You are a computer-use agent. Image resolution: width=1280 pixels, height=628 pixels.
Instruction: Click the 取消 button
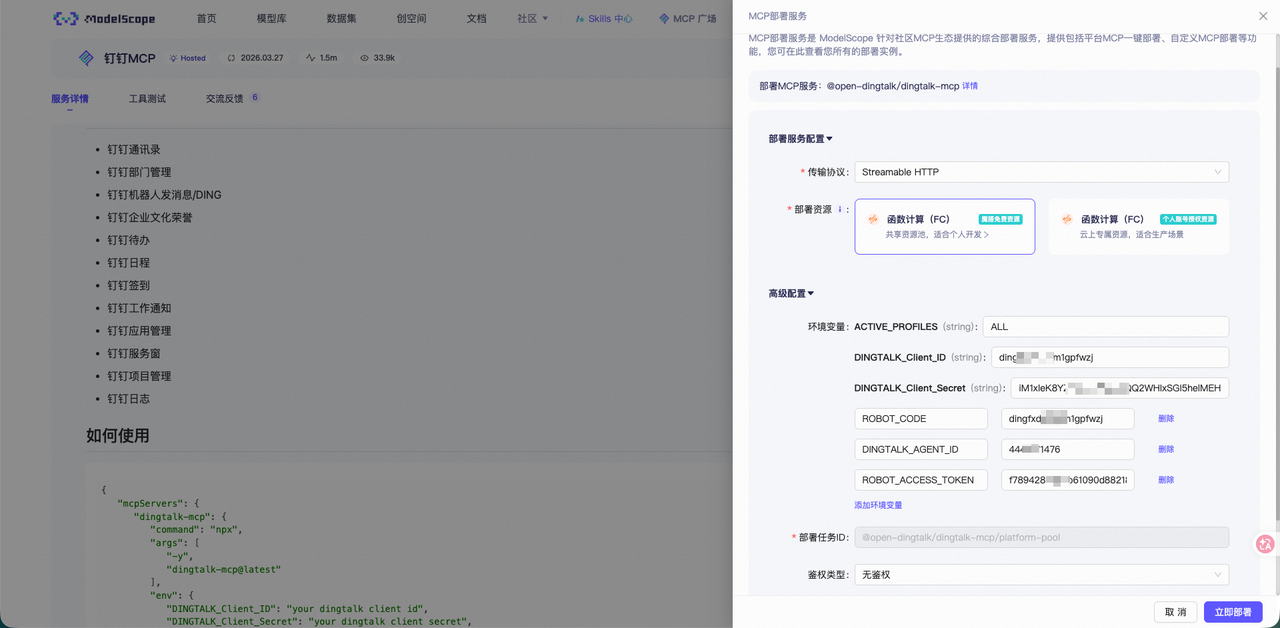[x=1175, y=612]
